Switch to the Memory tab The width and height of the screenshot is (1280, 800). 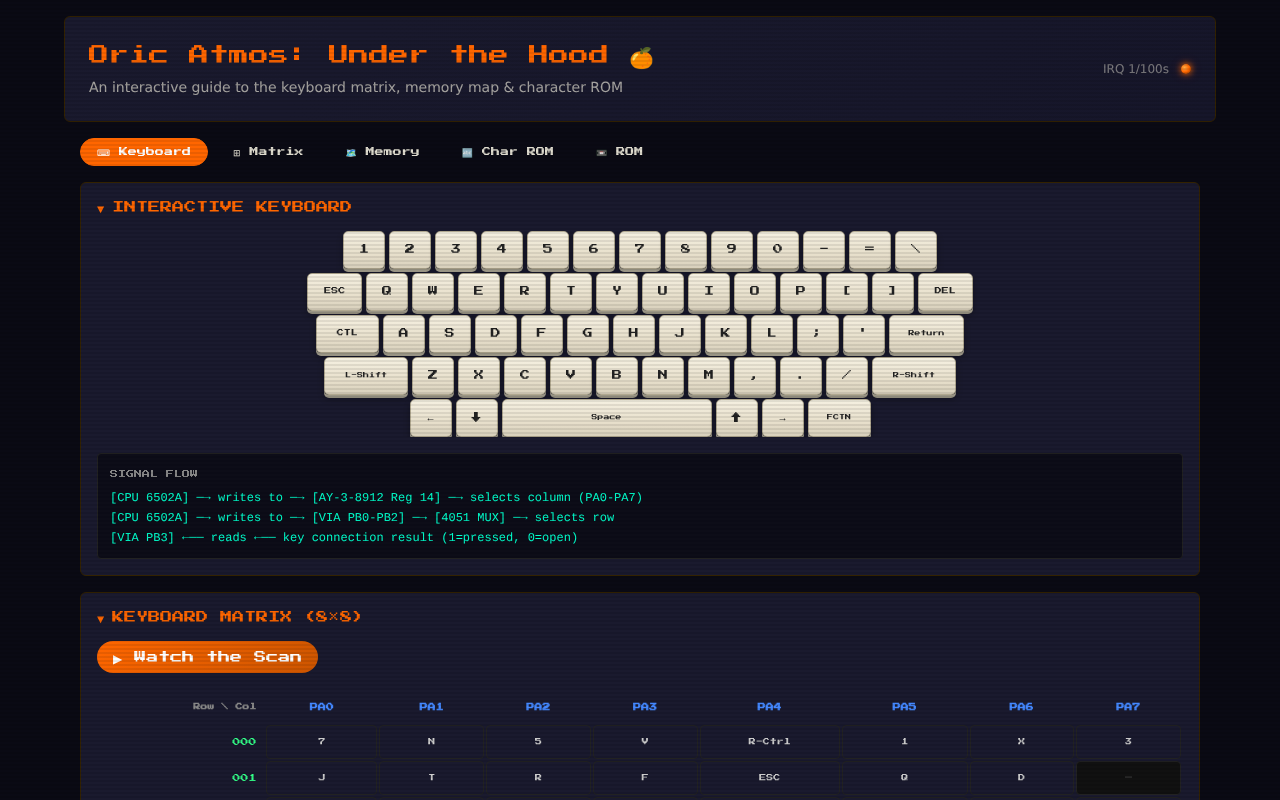coord(383,151)
